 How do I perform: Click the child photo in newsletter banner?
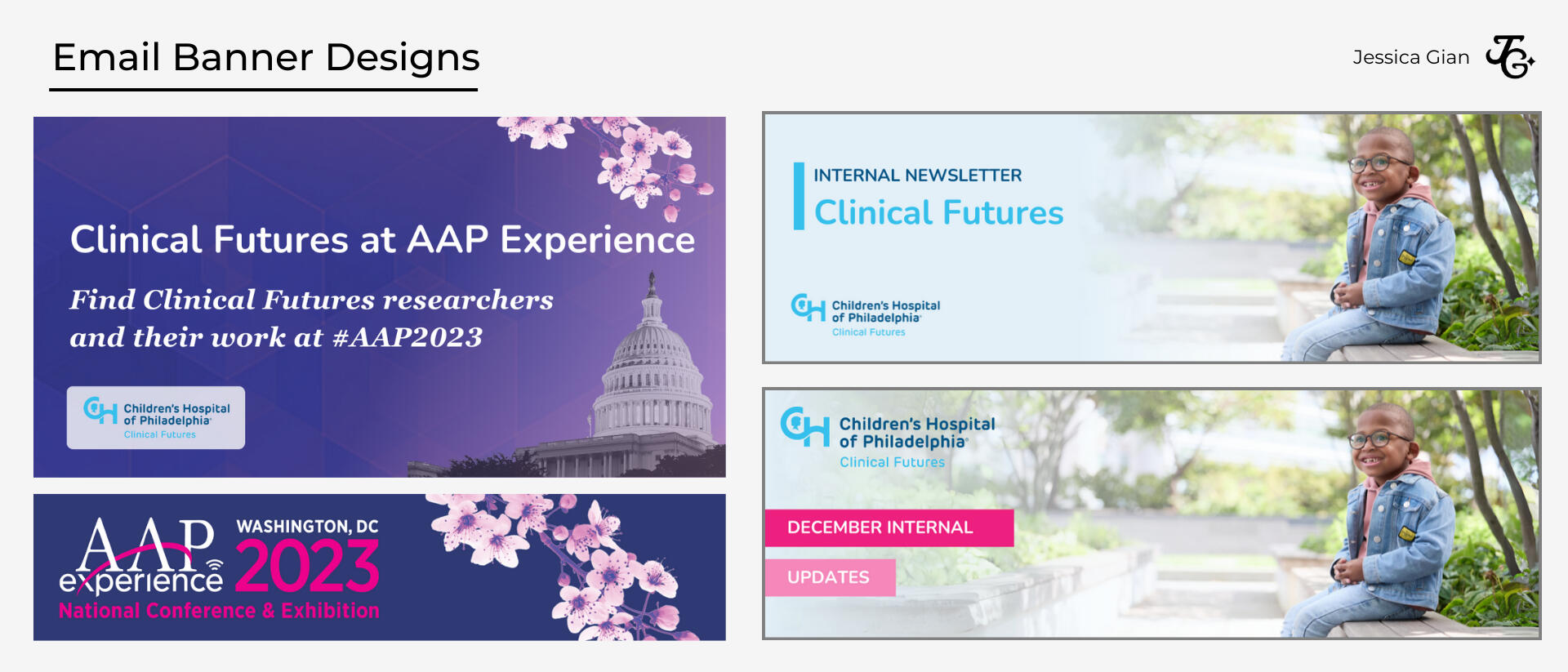pos(1388,245)
